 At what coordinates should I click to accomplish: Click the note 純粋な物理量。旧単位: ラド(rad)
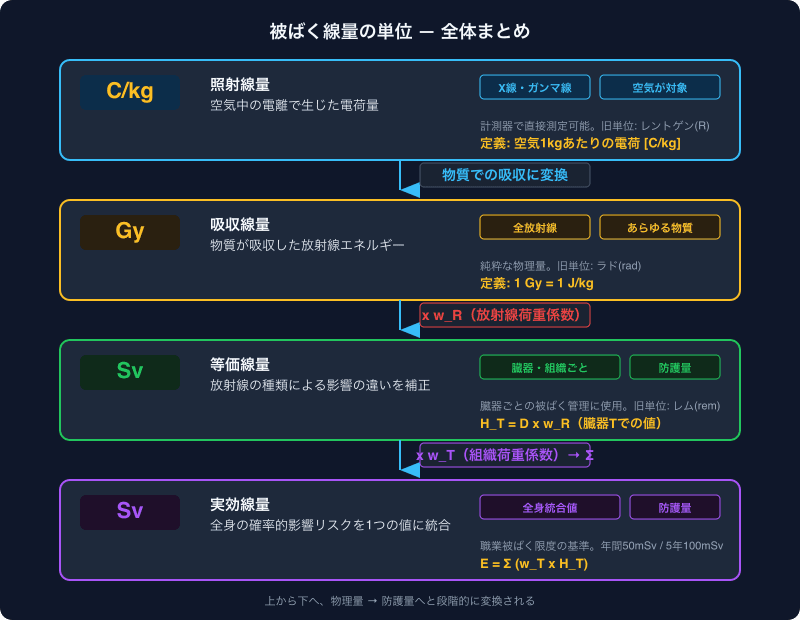[x=560, y=265]
